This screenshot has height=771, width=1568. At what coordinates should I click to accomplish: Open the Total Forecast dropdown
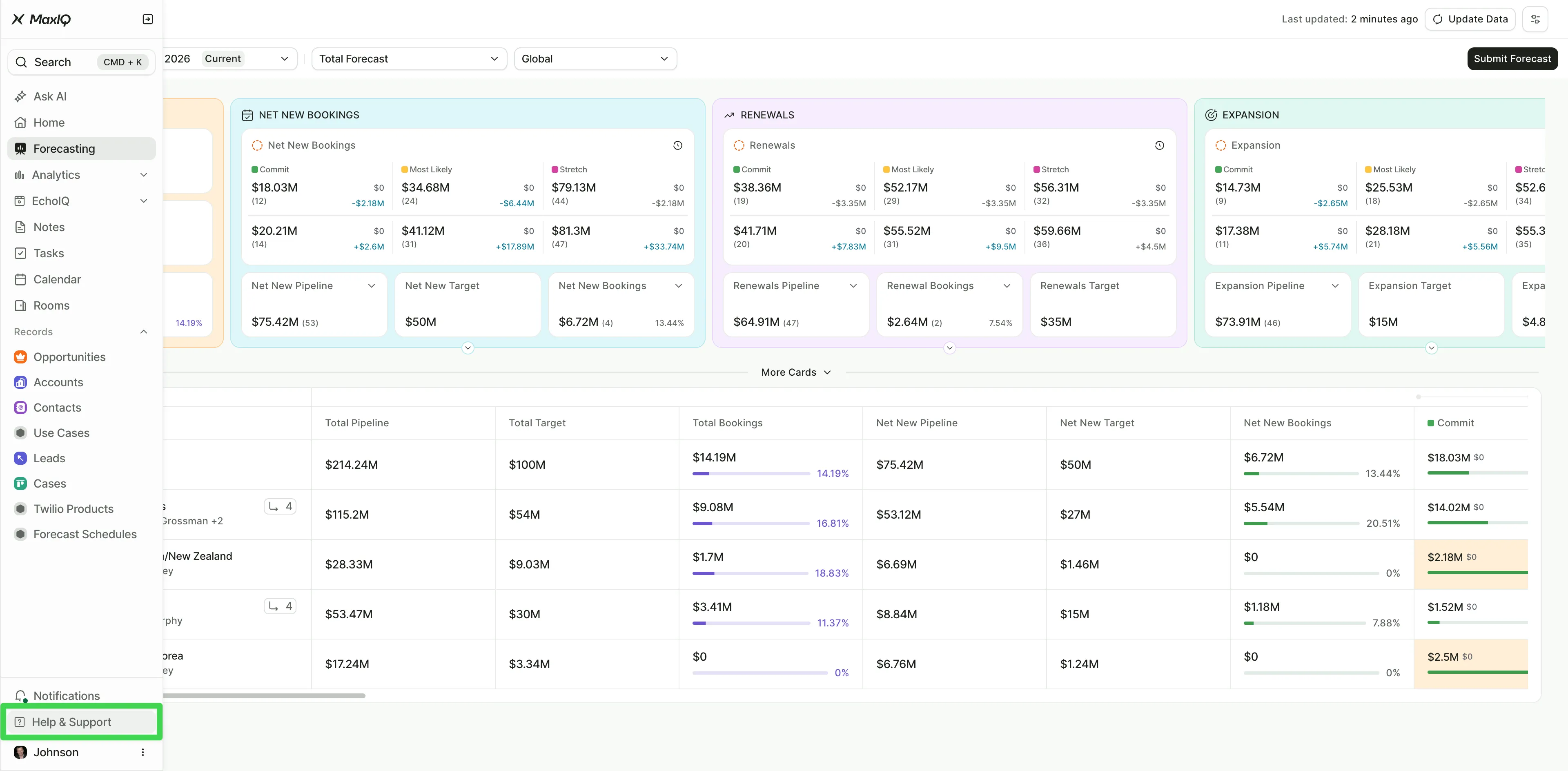click(409, 59)
